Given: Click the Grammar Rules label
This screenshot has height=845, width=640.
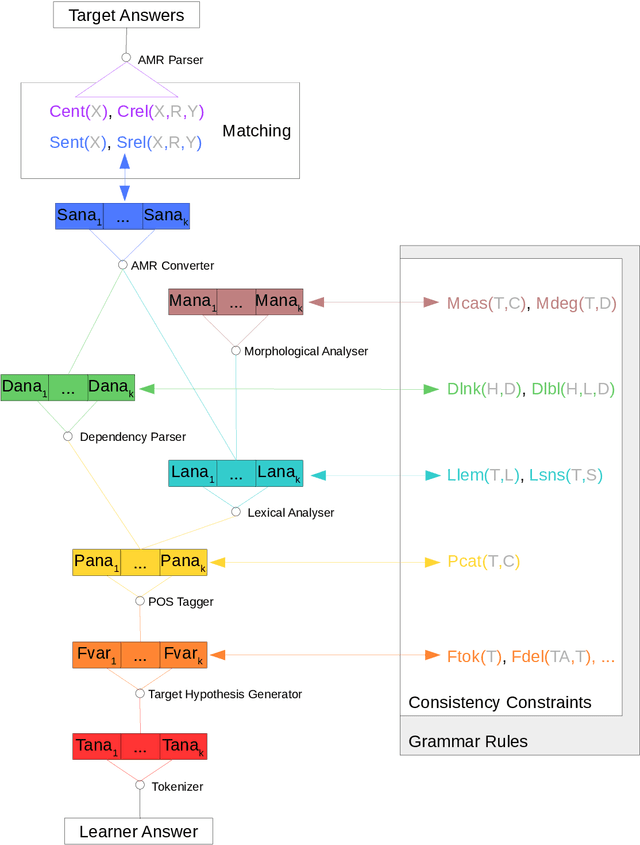Looking at the screenshot, I should pyautogui.click(x=468, y=741).
